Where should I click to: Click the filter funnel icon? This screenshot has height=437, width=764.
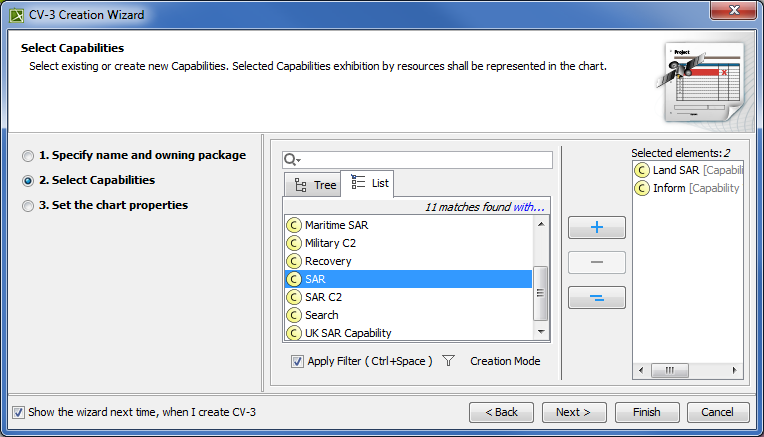448,361
